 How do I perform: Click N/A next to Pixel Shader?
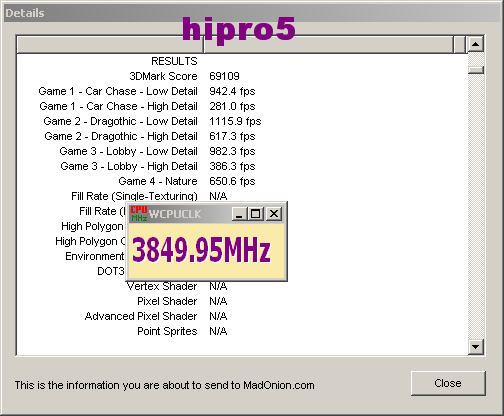[218, 301]
